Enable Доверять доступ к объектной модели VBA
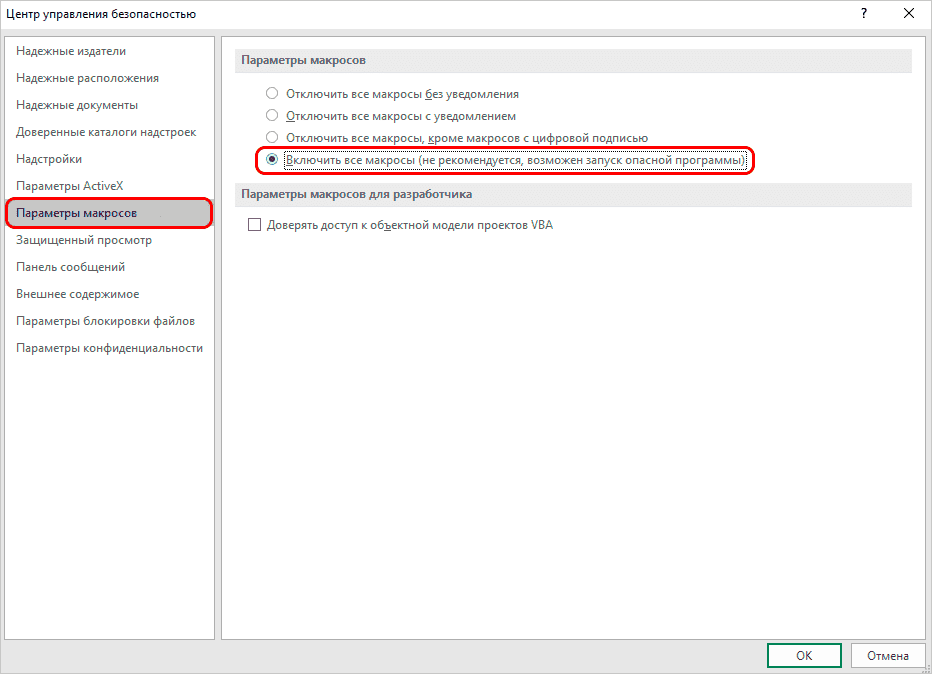This screenshot has height=674, width=932. click(254, 226)
